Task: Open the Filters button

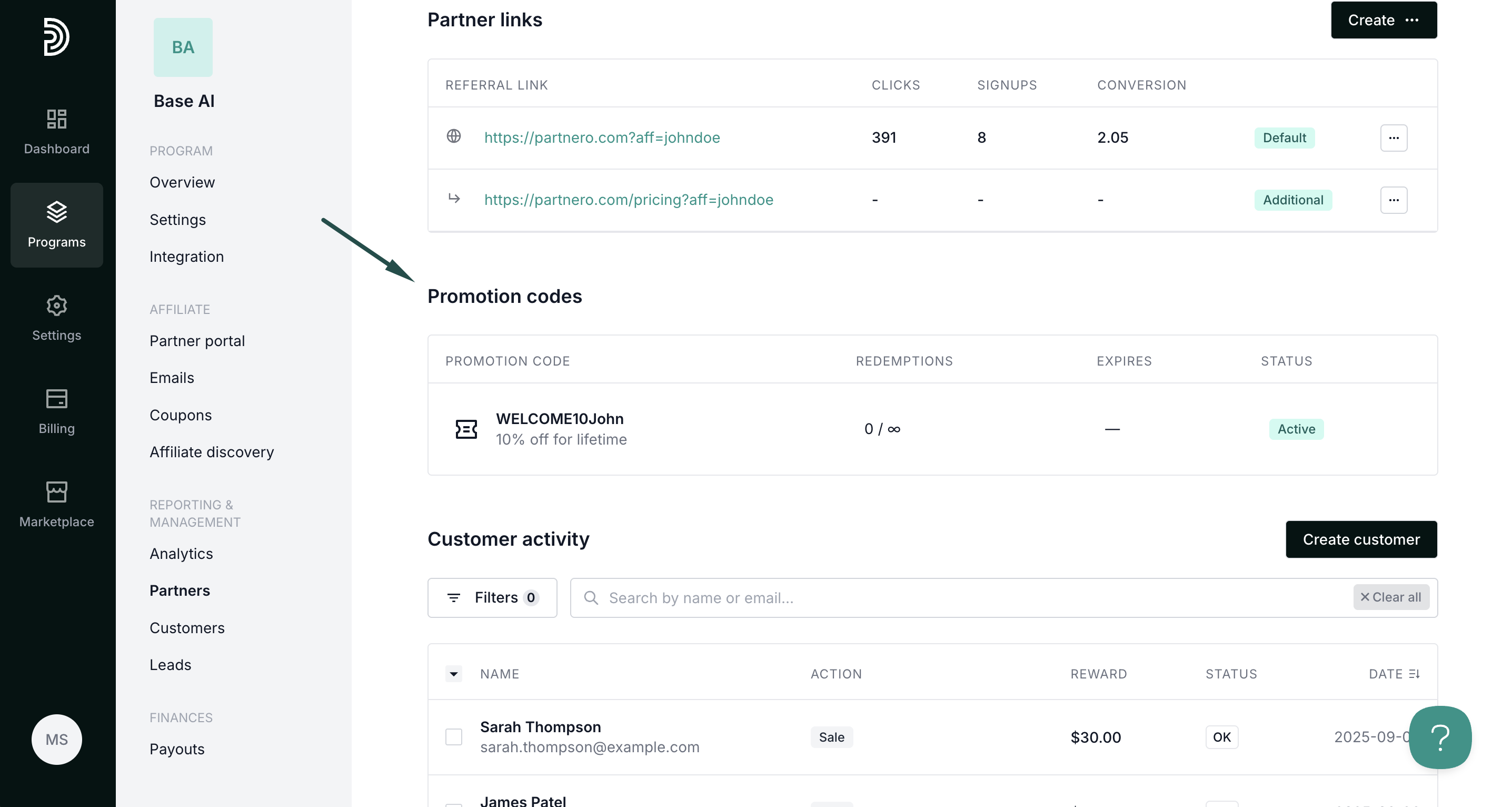Action: (492, 597)
